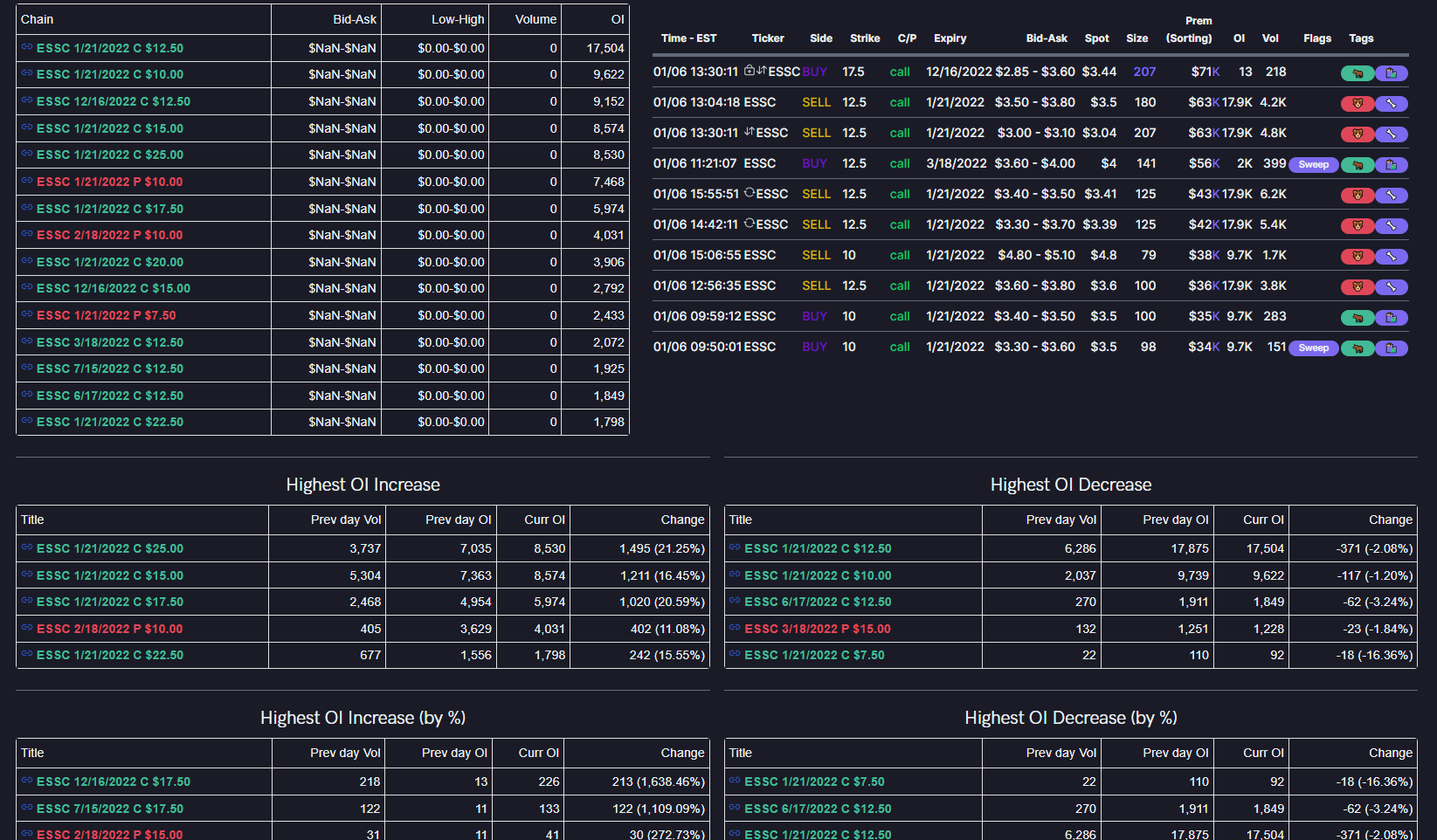Open ESSC 2/18/2022 P $15.00 link
Screen dimensions: 1437x840
(110, 835)
